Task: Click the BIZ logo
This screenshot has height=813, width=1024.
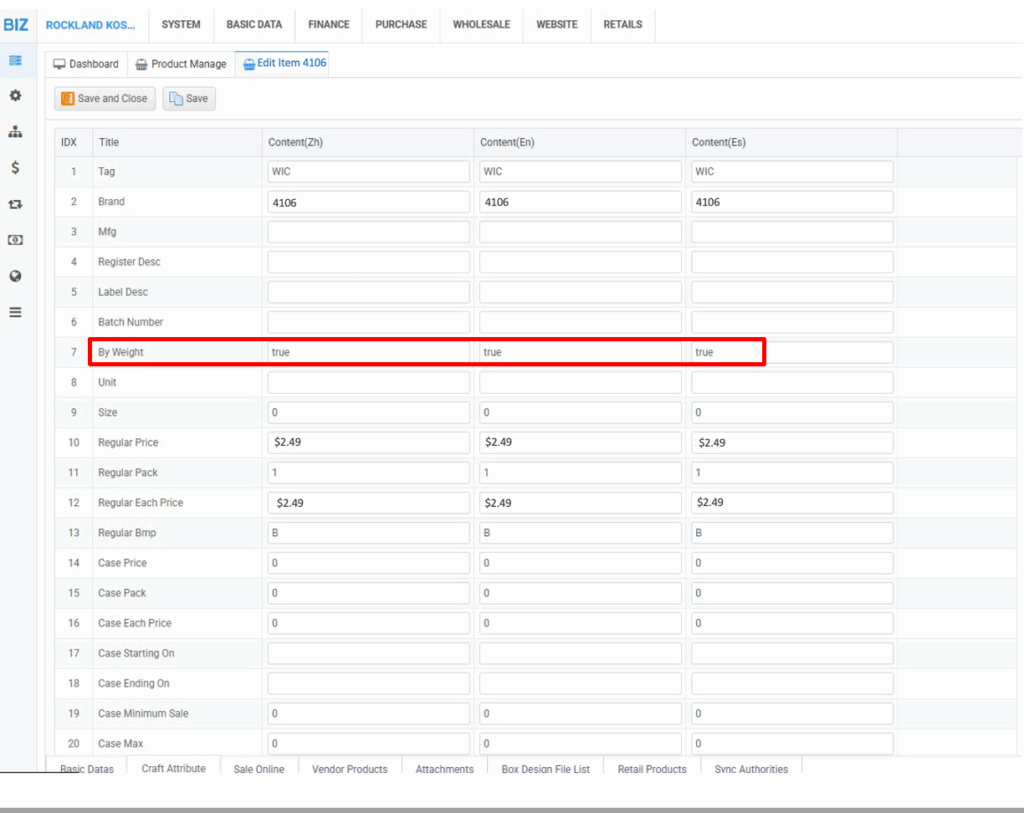Action: (16, 24)
